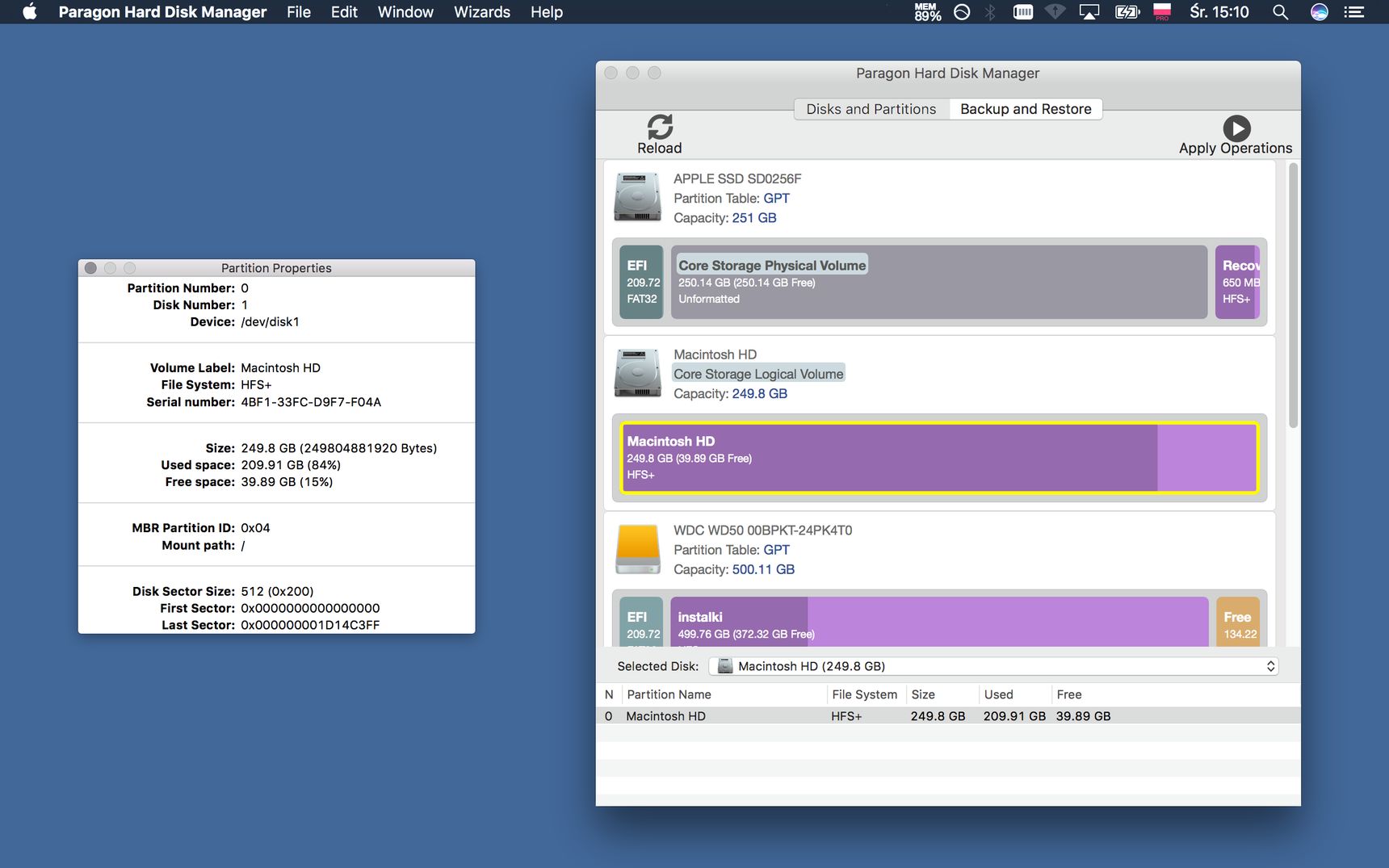Image resolution: width=1389 pixels, height=868 pixels.
Task: Click the /dev/disk1 device value
Action: pyautogui.click(x=270, y=322)
